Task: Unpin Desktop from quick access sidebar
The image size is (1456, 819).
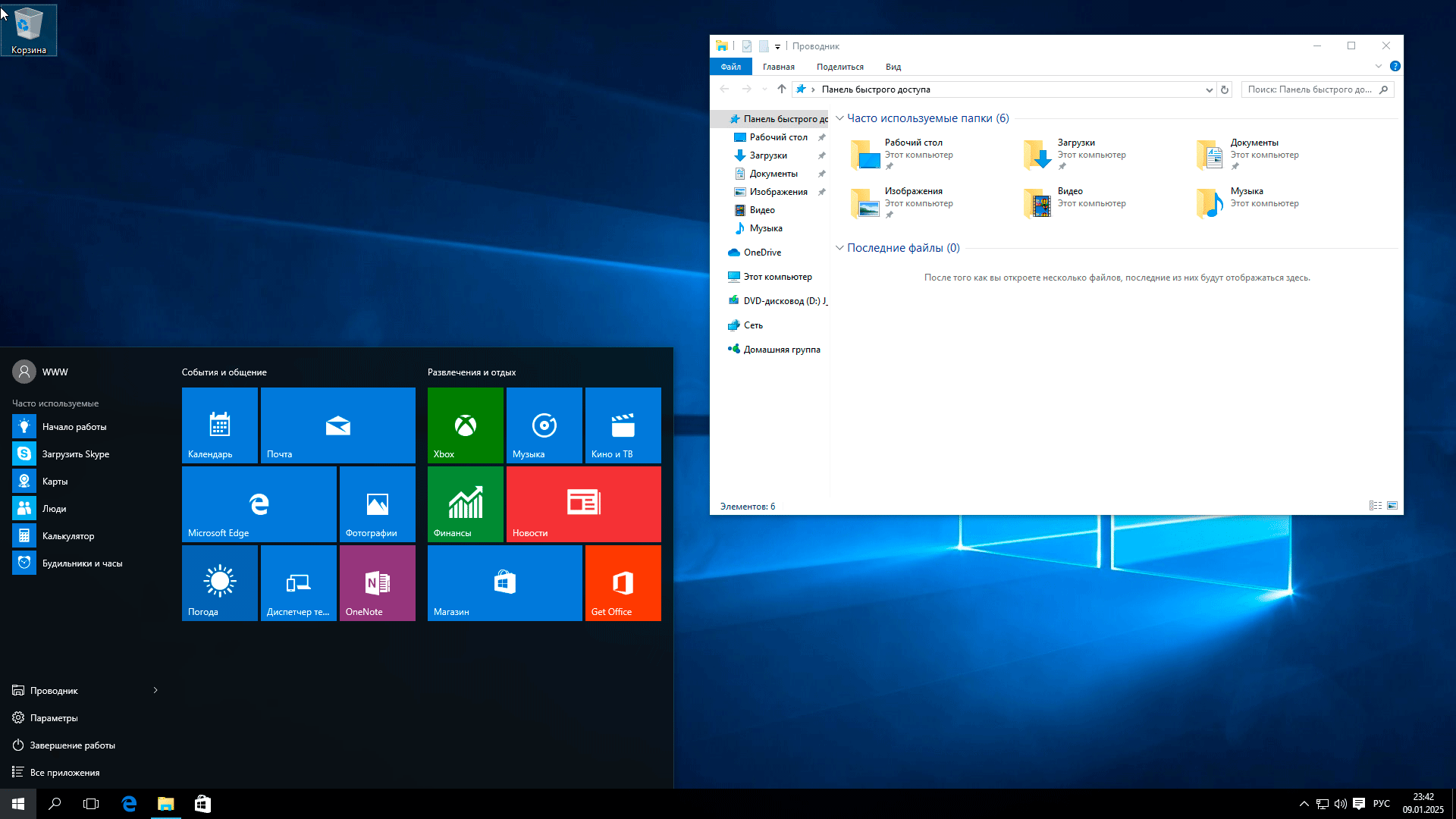Action: (821, 137)
